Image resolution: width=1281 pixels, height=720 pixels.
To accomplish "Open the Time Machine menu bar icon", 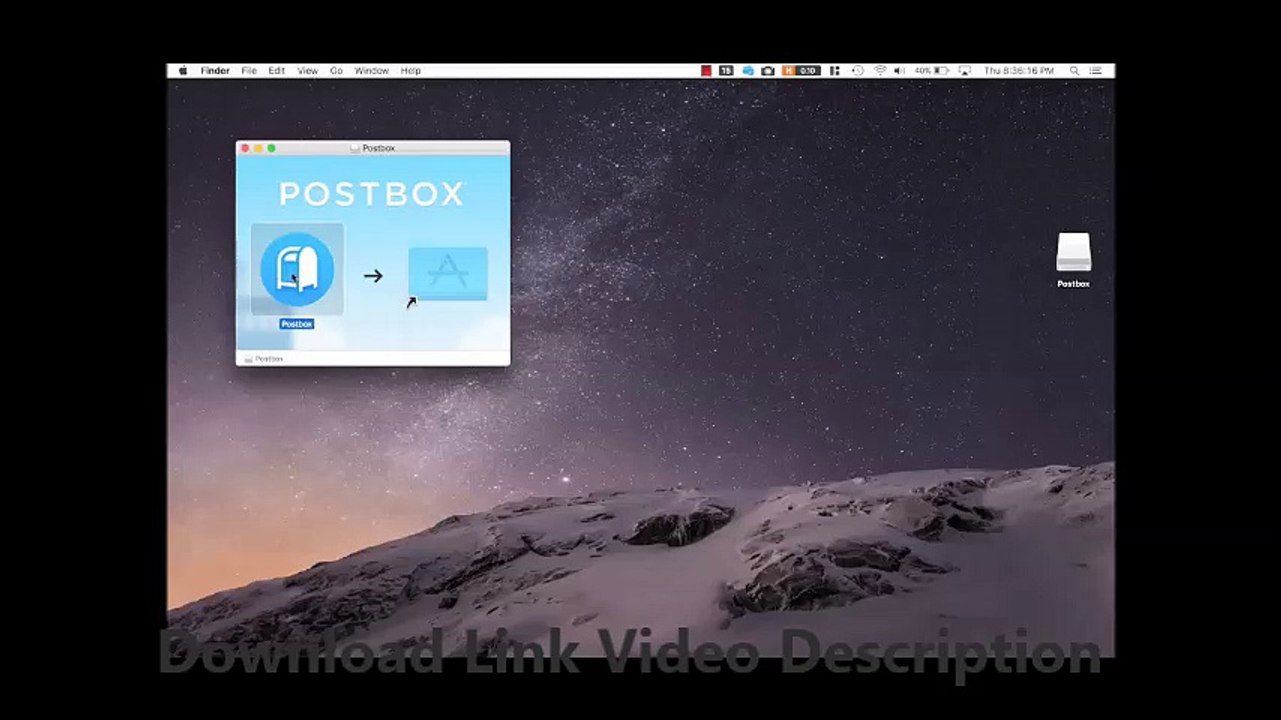I will pos(857,71).
